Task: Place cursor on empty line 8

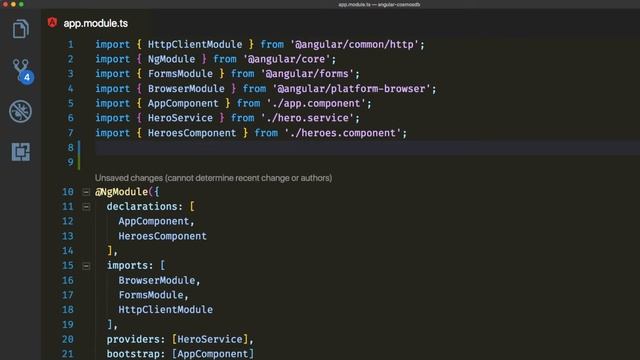Action: tap(367, 147)
